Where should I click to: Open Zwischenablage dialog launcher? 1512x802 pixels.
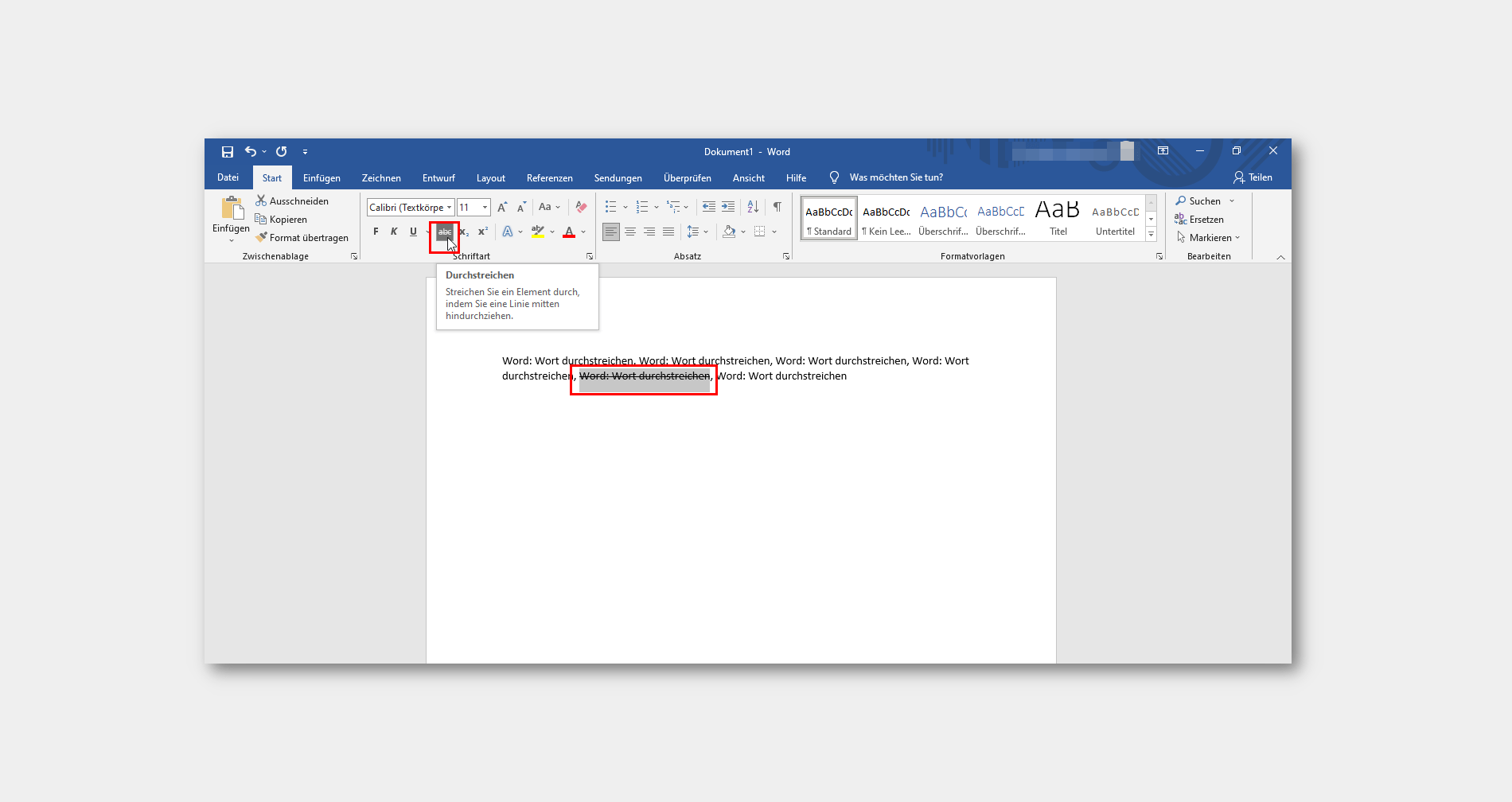[354, 256]
